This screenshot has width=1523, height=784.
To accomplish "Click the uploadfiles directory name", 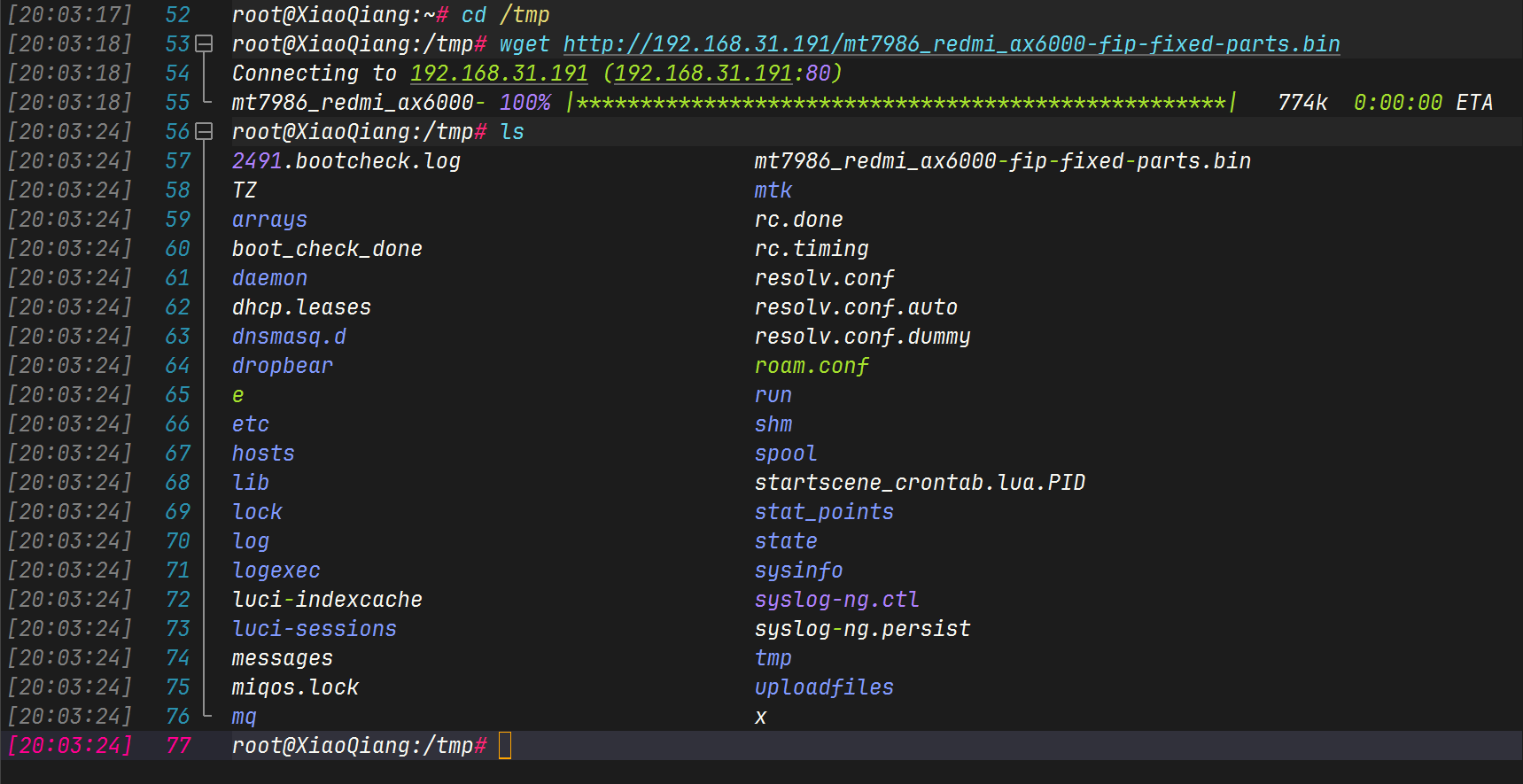I will click(x=823, y=687).
